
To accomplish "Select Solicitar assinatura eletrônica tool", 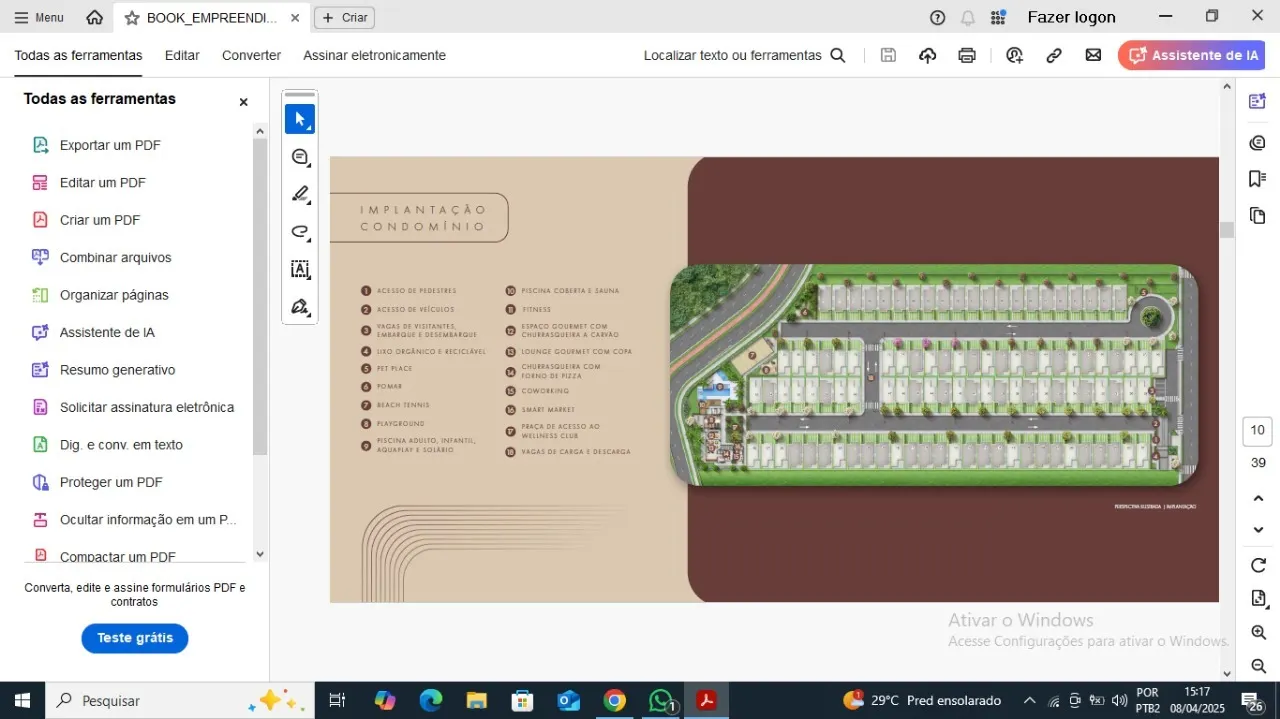I will point(147,408).
